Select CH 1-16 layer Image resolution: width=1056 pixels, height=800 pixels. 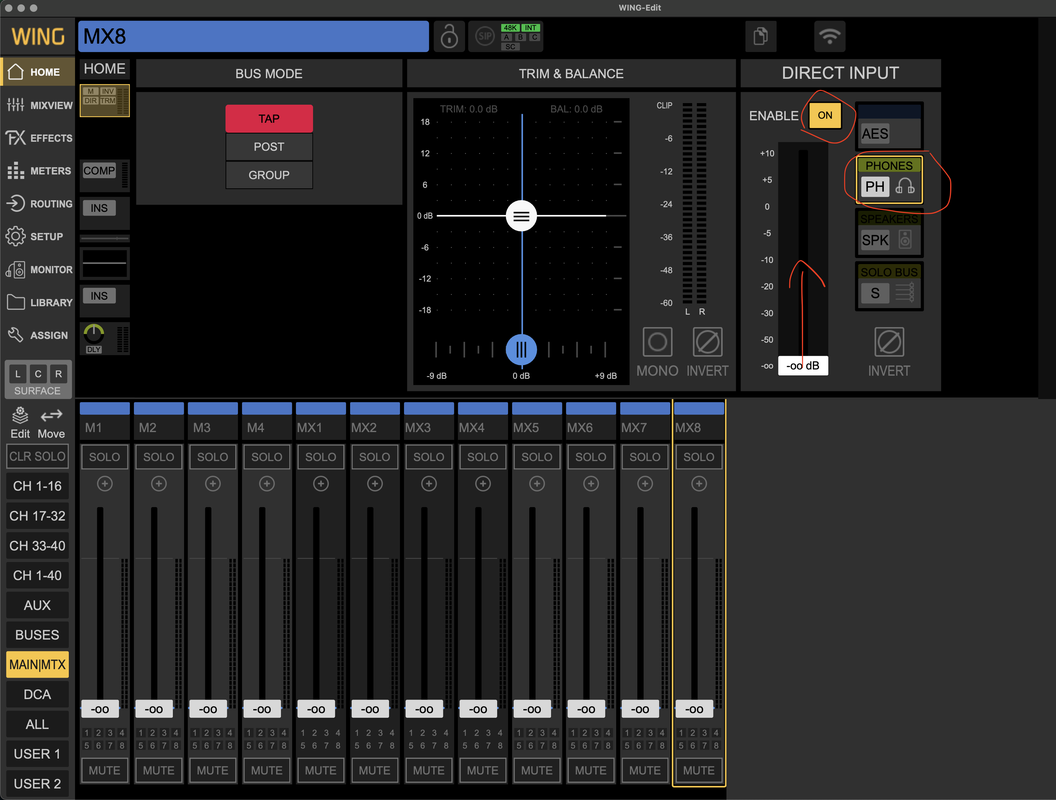point(38,486)
